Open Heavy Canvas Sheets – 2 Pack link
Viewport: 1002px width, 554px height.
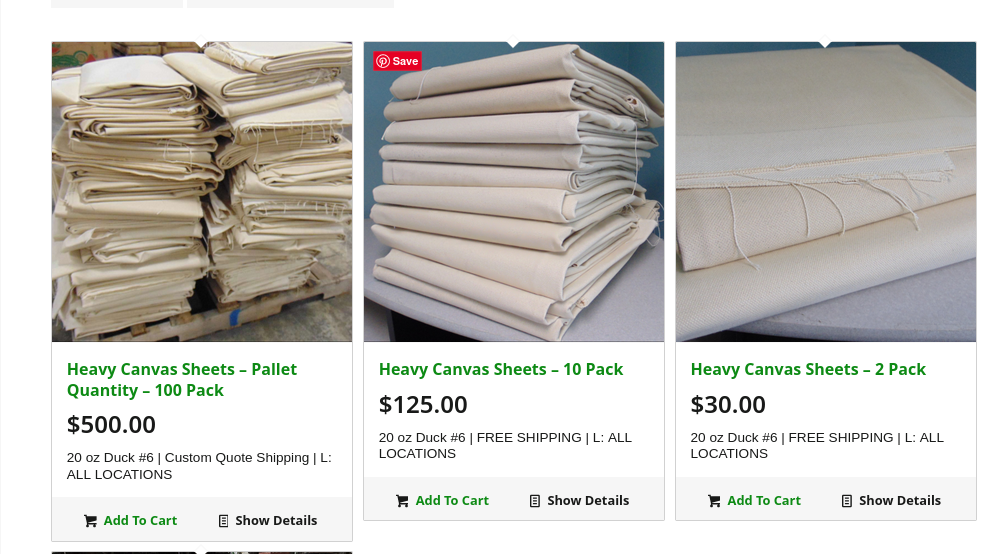pos(808,369)
